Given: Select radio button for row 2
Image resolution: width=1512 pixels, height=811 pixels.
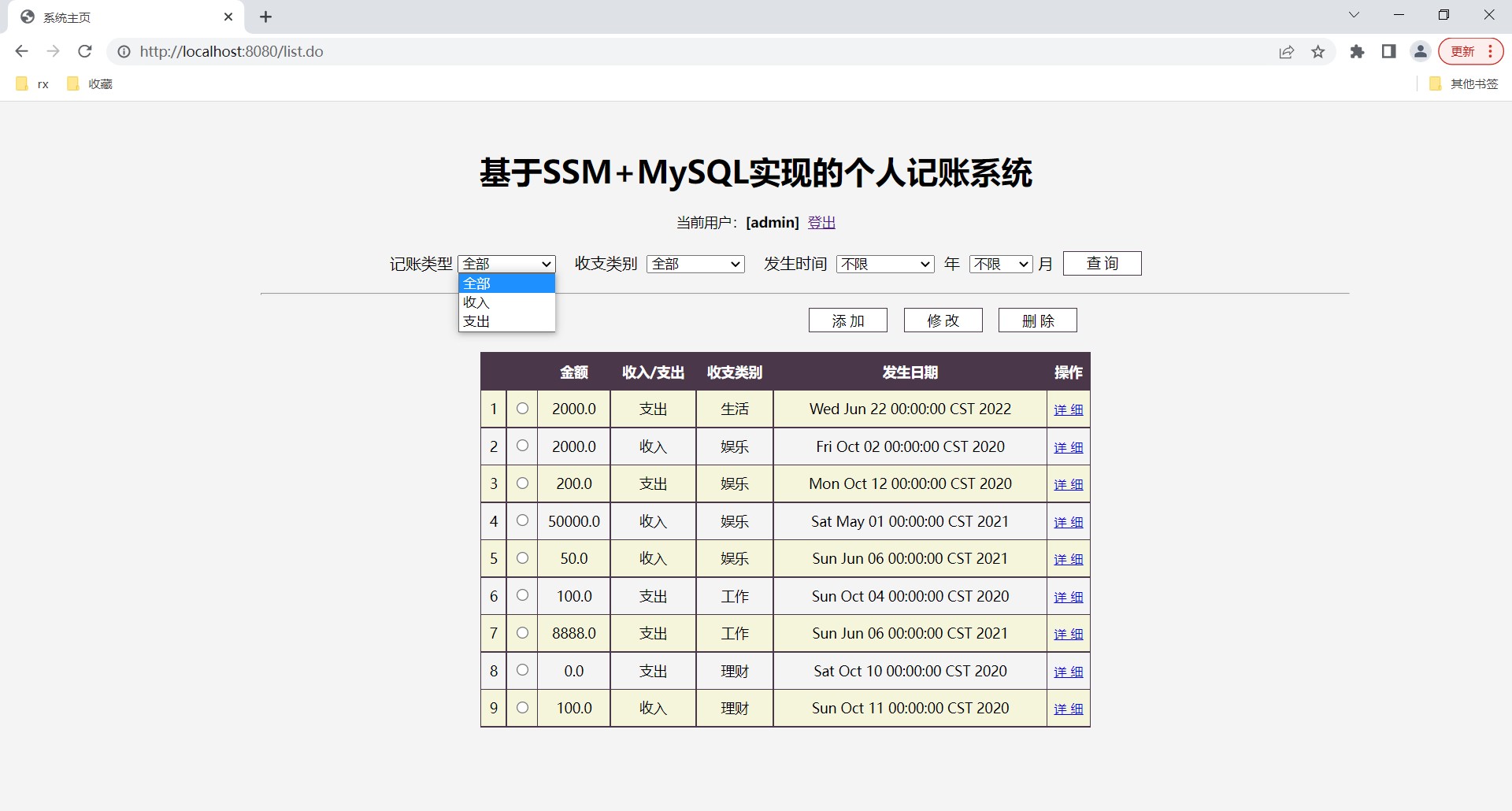Looking at the screenshot, I should coord(522,446).
